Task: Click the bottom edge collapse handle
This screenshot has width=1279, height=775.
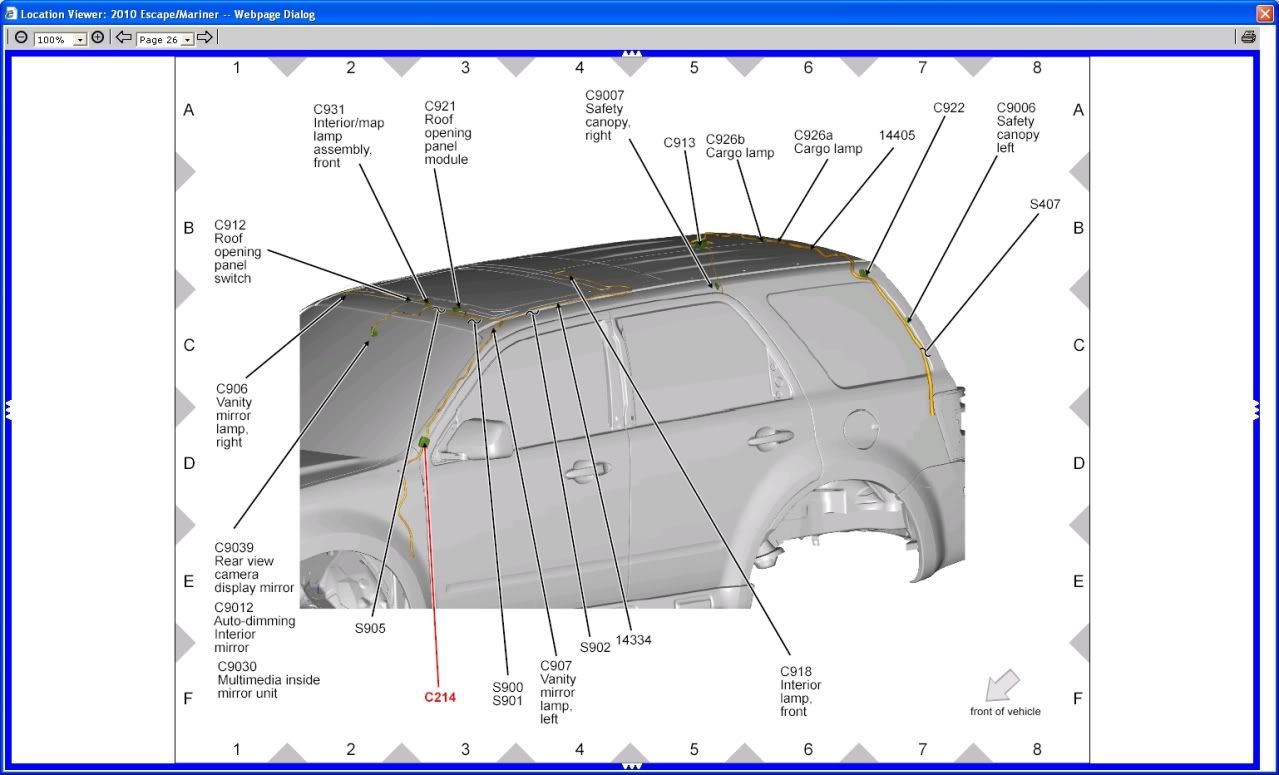Action: coord(631,767)
